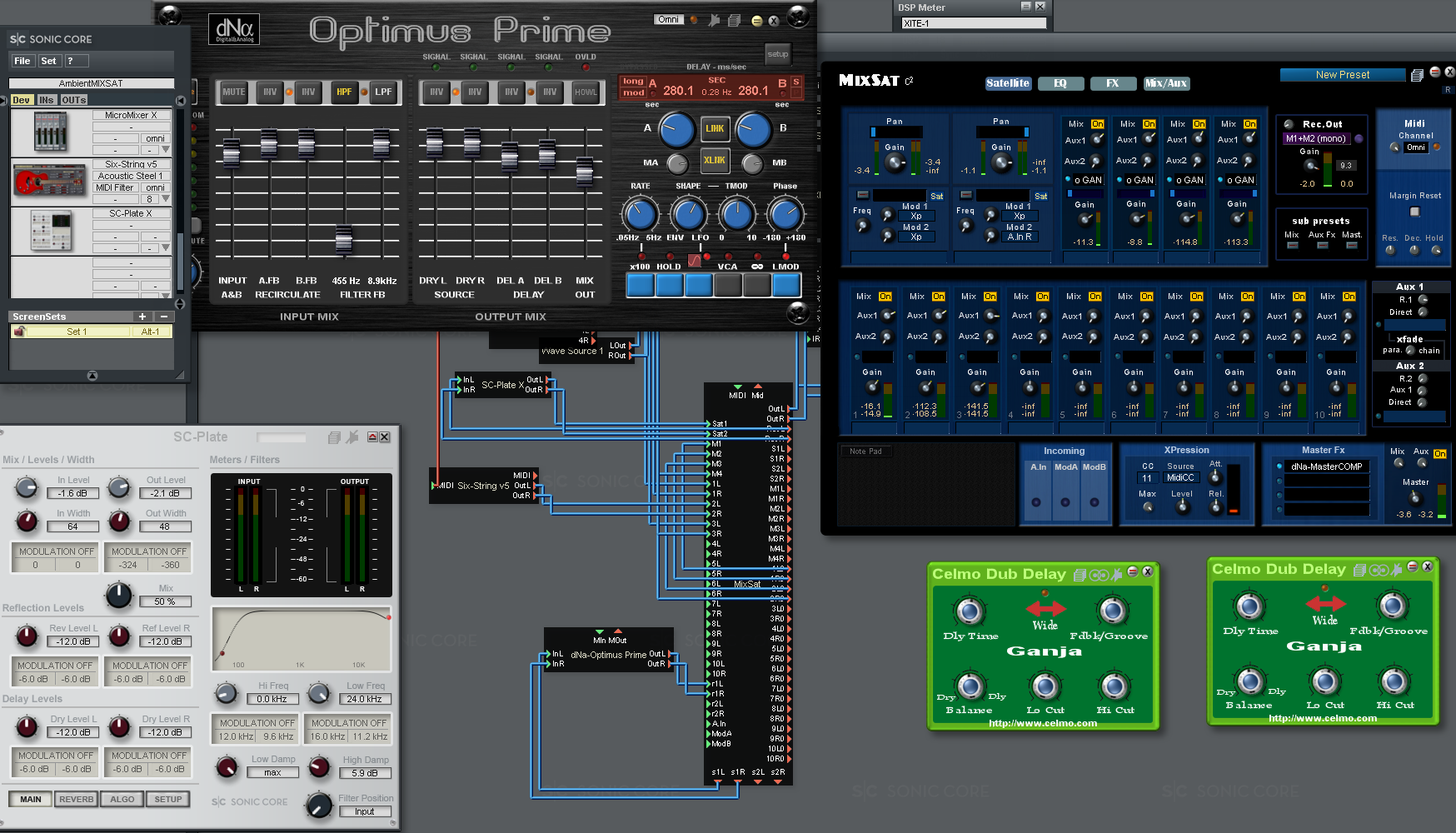
Task: Open the www.celmo.com link on left Dub Delay
Action: click(x=1043, y=723)
